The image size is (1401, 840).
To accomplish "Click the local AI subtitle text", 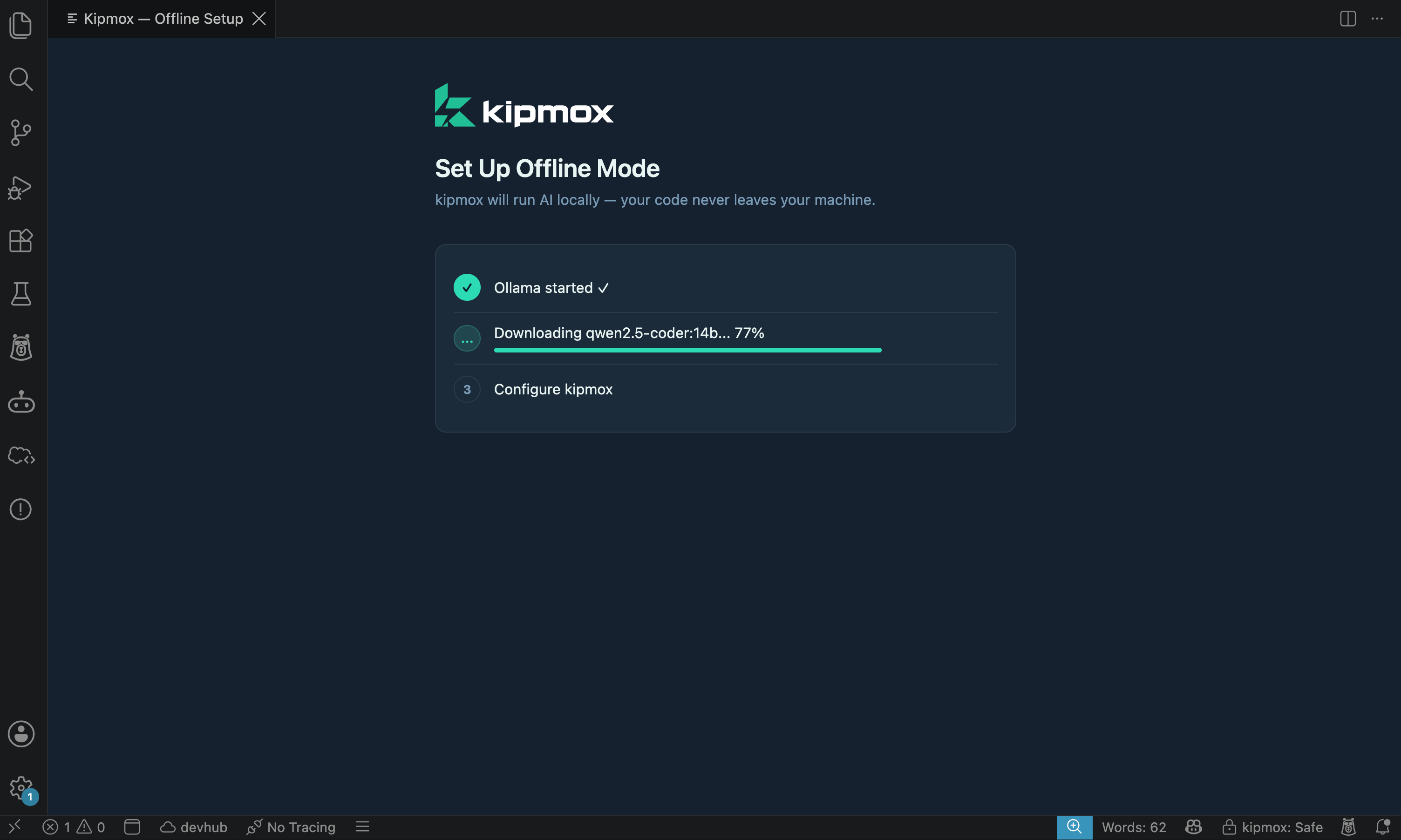I will 655,200.
